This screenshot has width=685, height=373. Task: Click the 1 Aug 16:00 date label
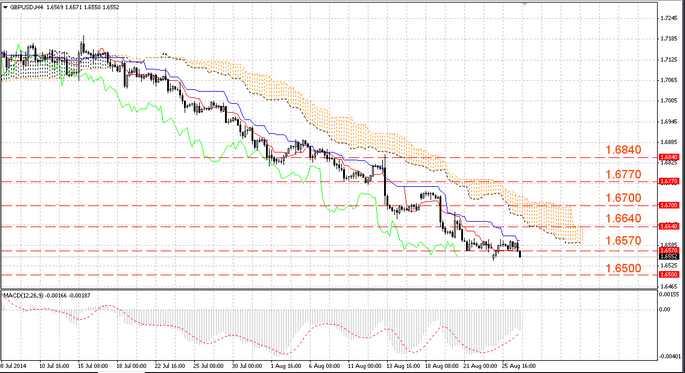tap(286, 366)
